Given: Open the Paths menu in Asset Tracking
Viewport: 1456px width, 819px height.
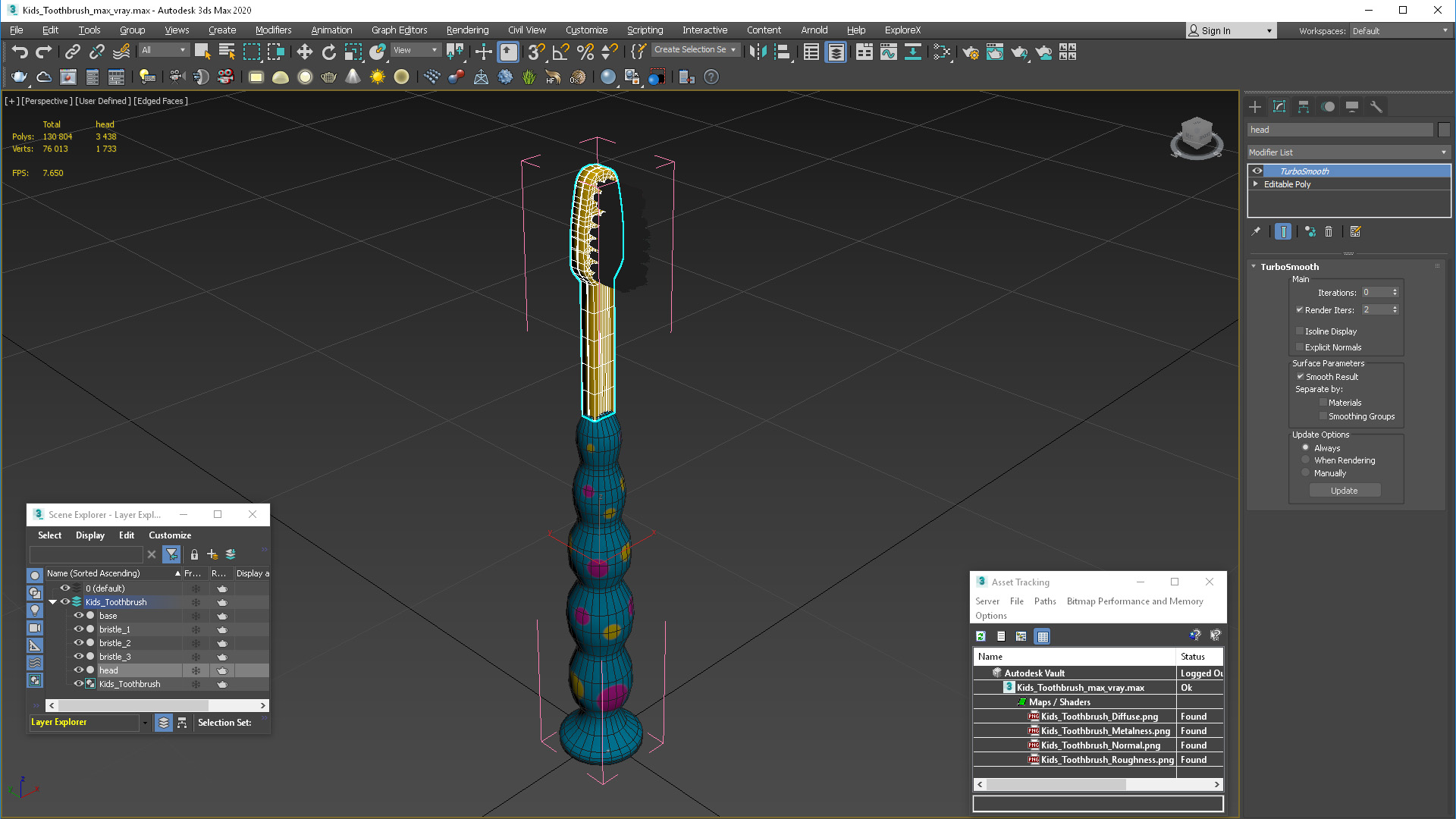Looking at the screenshot, I should pos(1045,601).
